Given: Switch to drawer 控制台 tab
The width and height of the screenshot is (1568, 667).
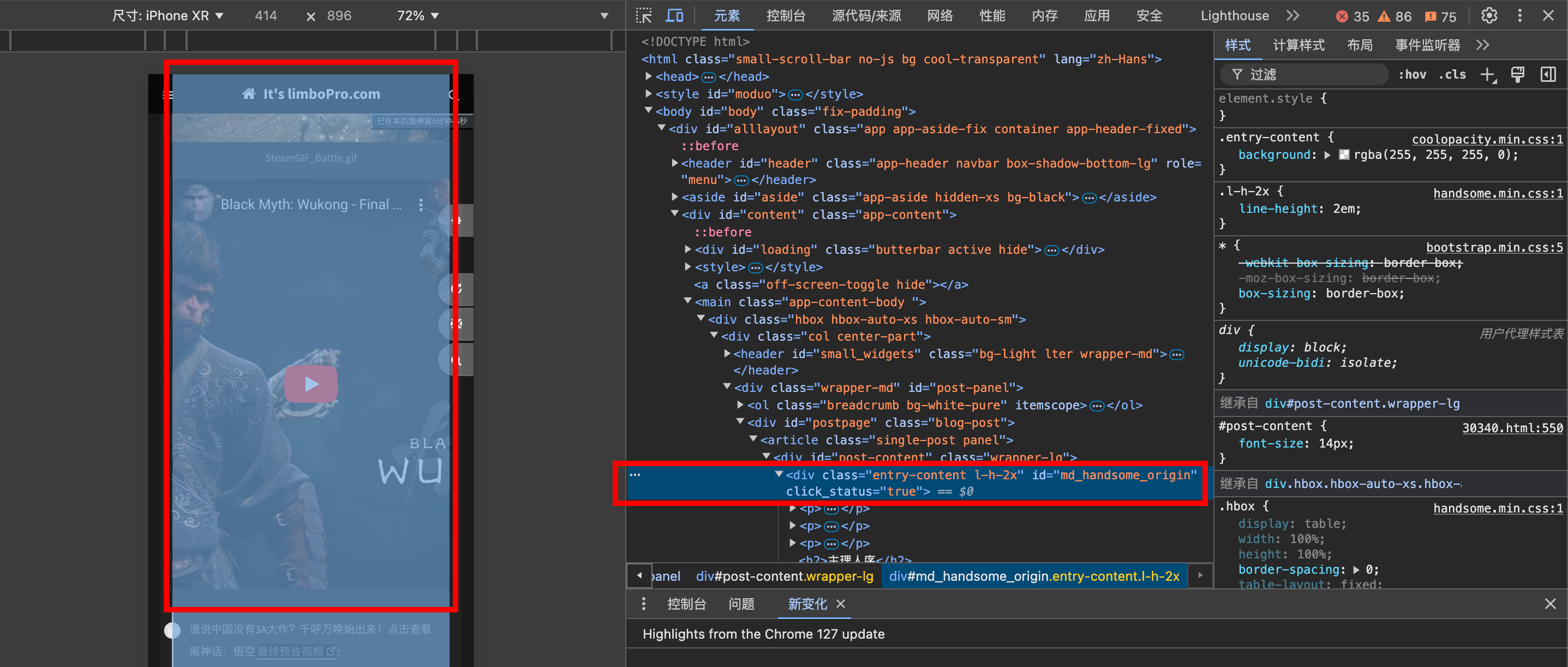Looking at the screenshot, I should pos(686,604).
